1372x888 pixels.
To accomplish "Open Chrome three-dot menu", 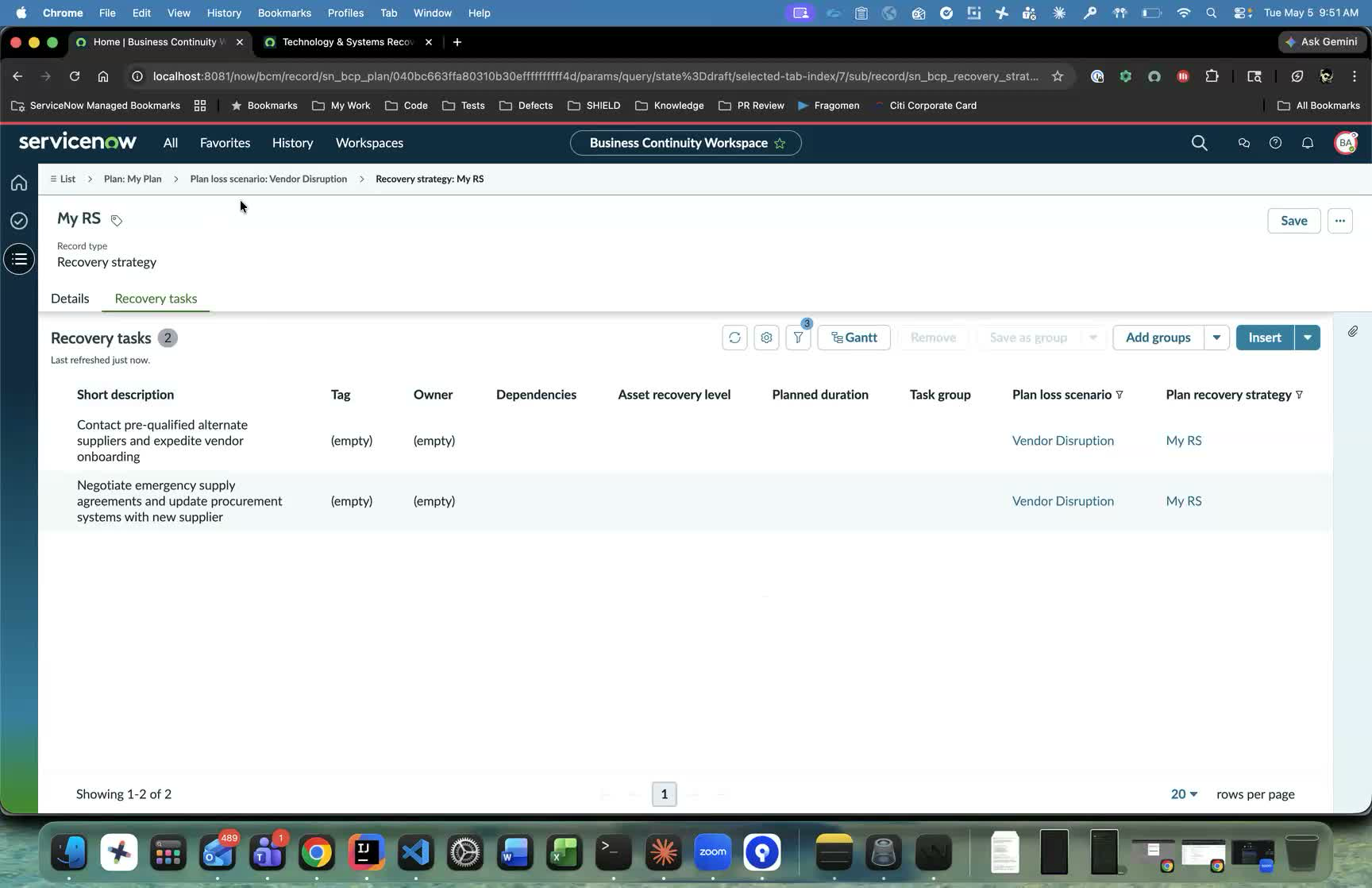I will point(1355,76).
